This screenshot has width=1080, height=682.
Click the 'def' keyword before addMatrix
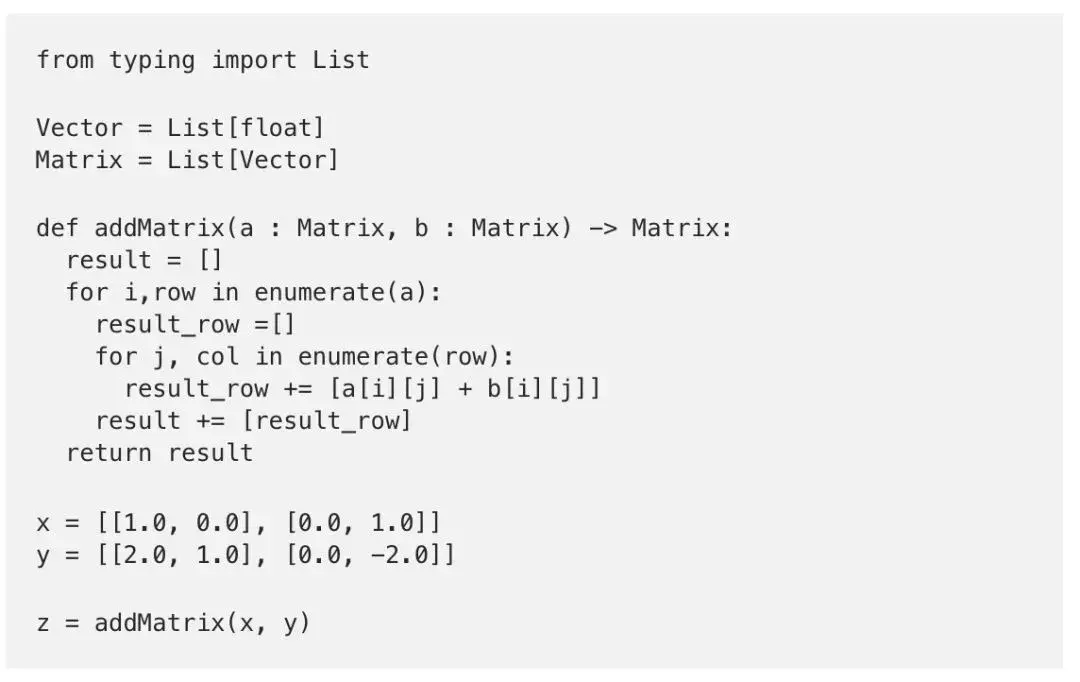57,228
